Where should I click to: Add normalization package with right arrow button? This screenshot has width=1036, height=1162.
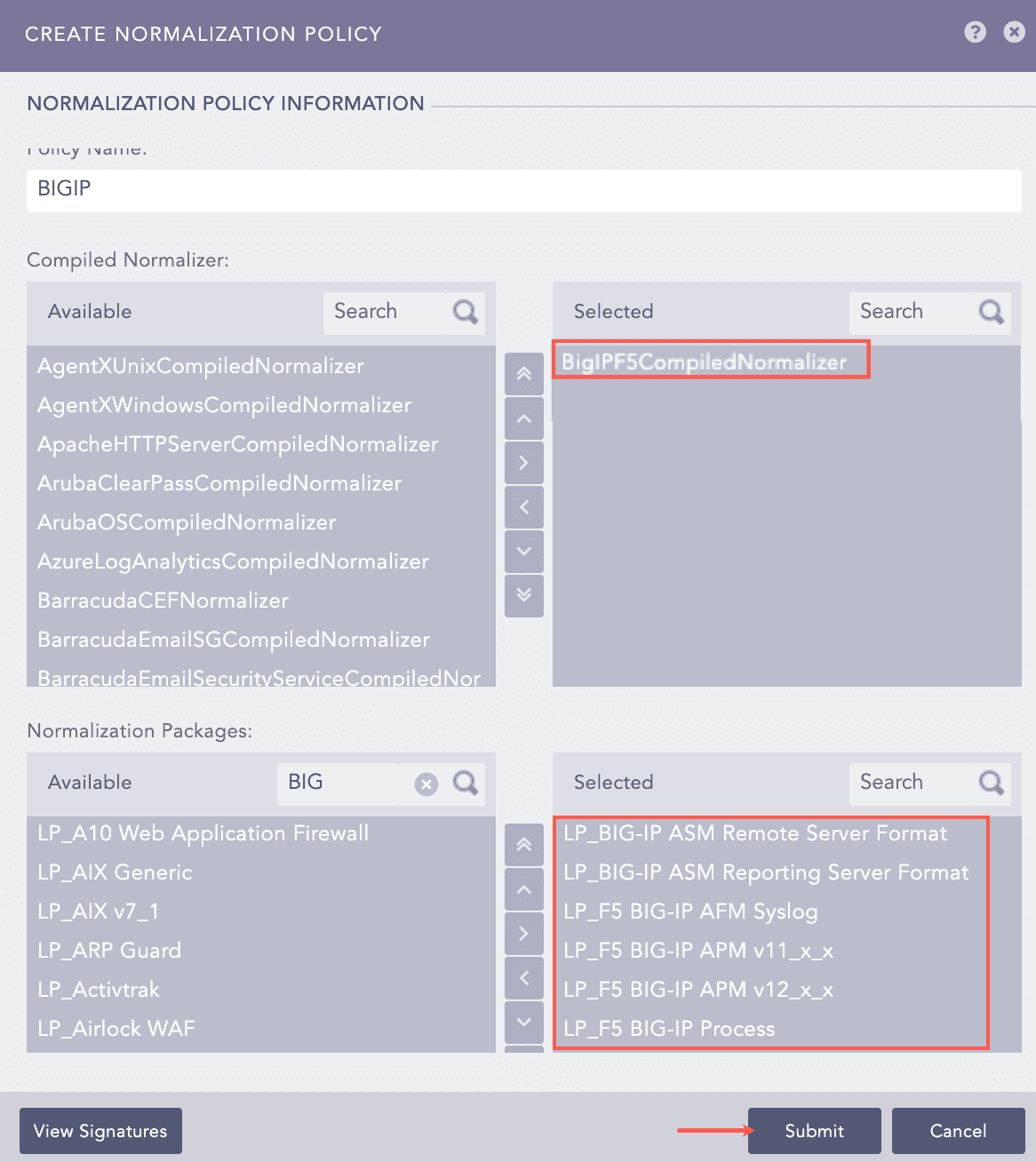pos(524,933)
